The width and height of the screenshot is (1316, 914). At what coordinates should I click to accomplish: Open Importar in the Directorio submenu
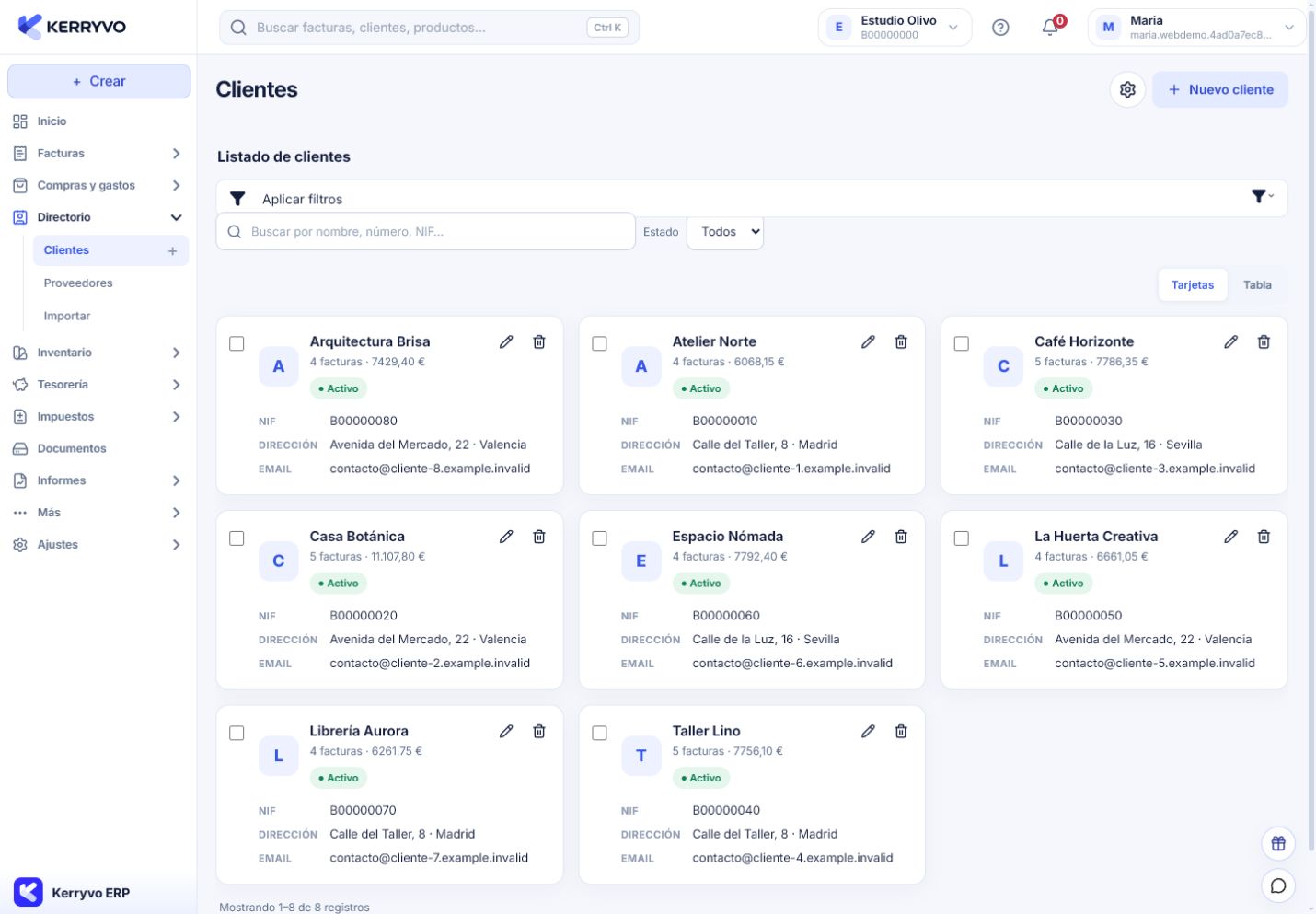pos(67,316)
